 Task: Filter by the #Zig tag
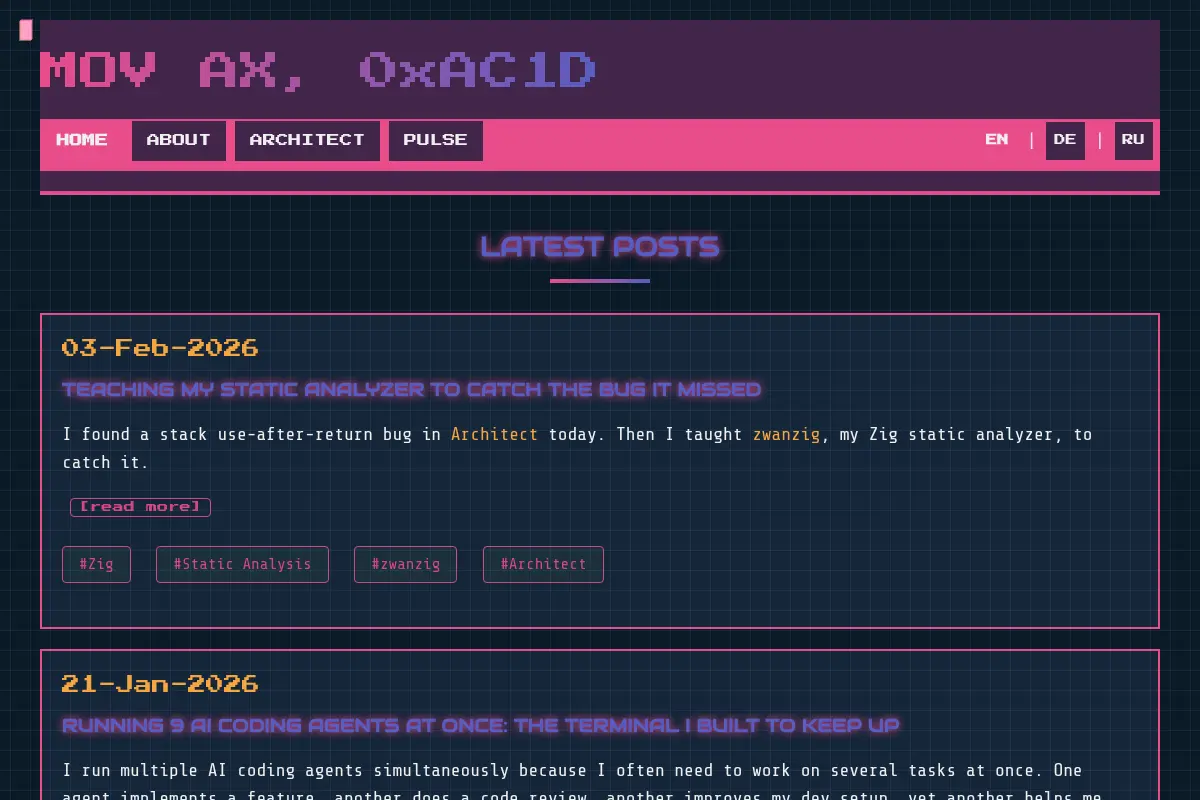pyautogui.click(x=96, y=564)
